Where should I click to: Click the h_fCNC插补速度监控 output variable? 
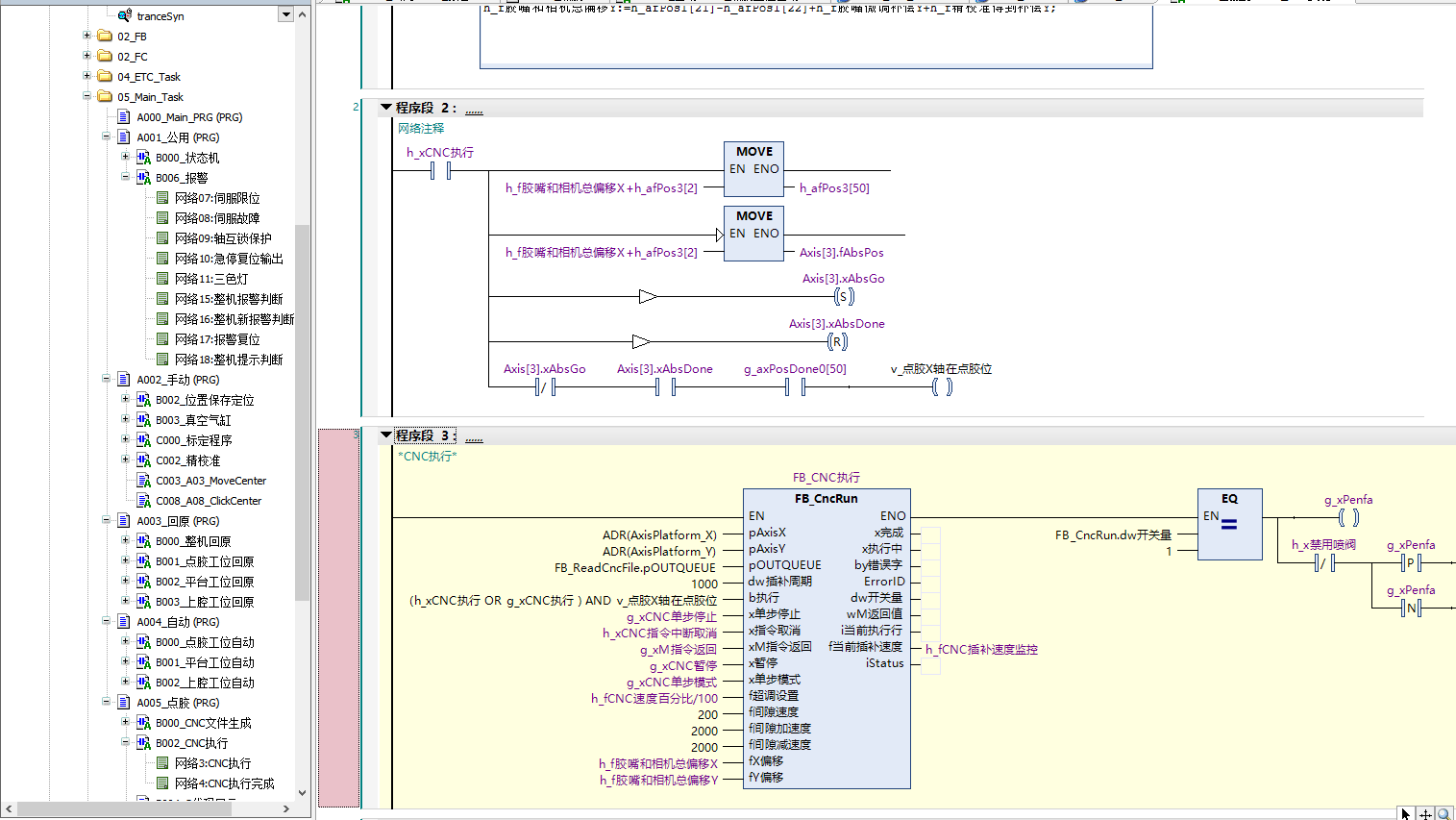point(981,650)
